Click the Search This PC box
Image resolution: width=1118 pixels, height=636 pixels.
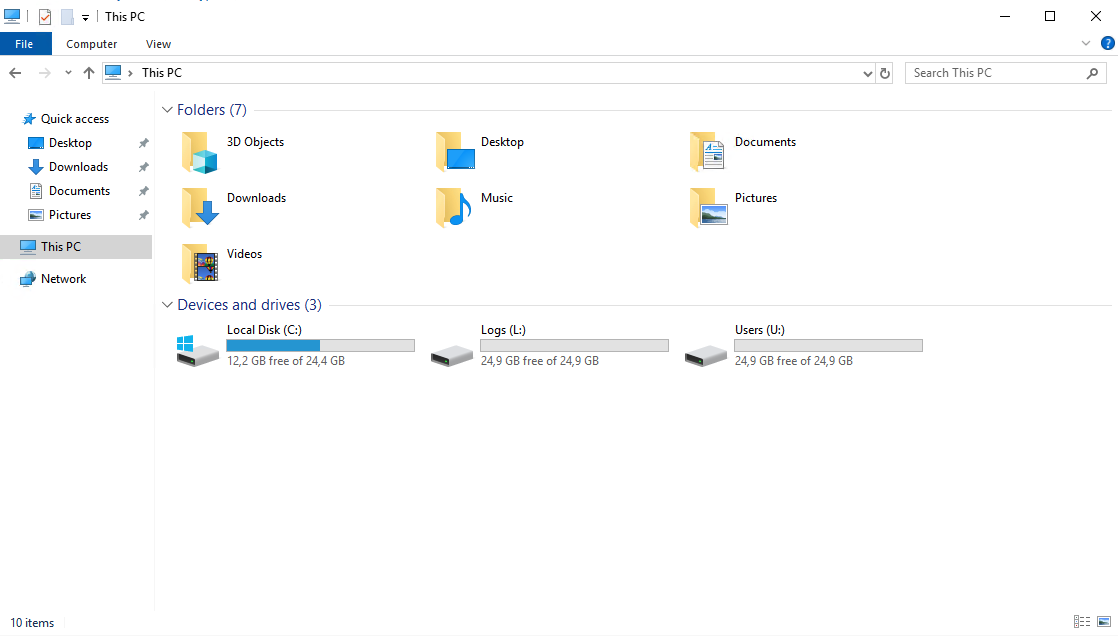[1005, 73]
